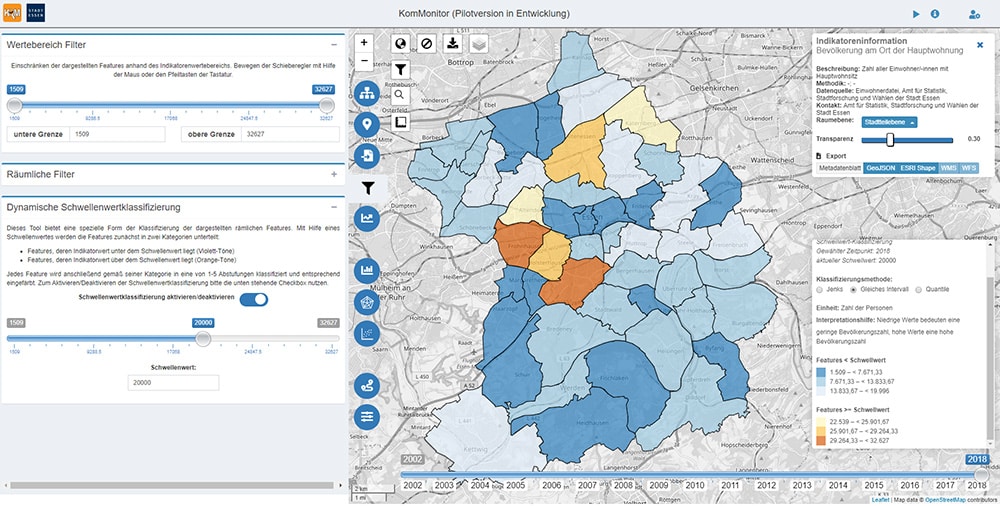Open the route path sidebar button
The width and height of the screenshot is (1000, 506).
[x=367, y=385]
